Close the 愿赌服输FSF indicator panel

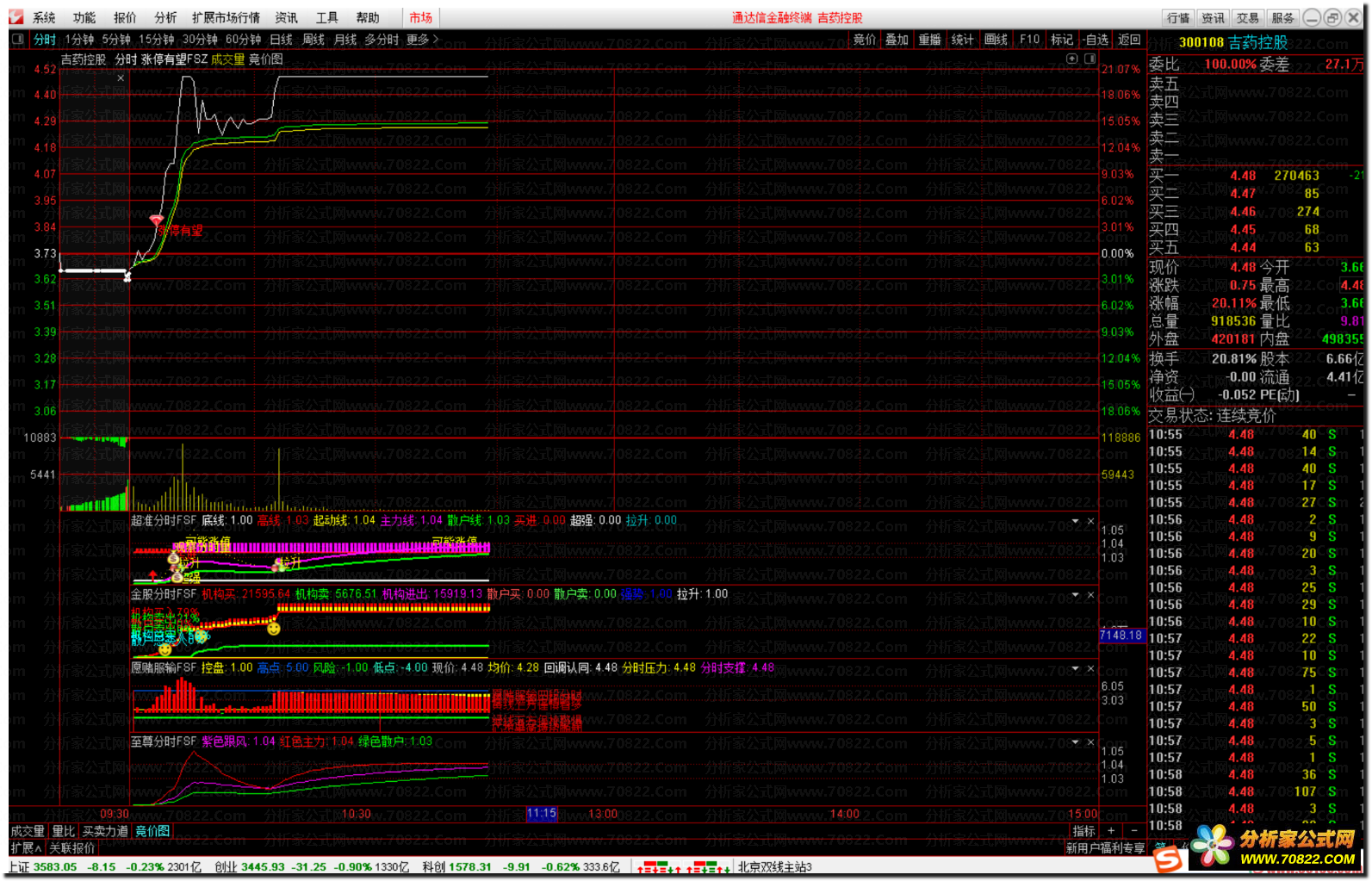[x=1090, y=668]
